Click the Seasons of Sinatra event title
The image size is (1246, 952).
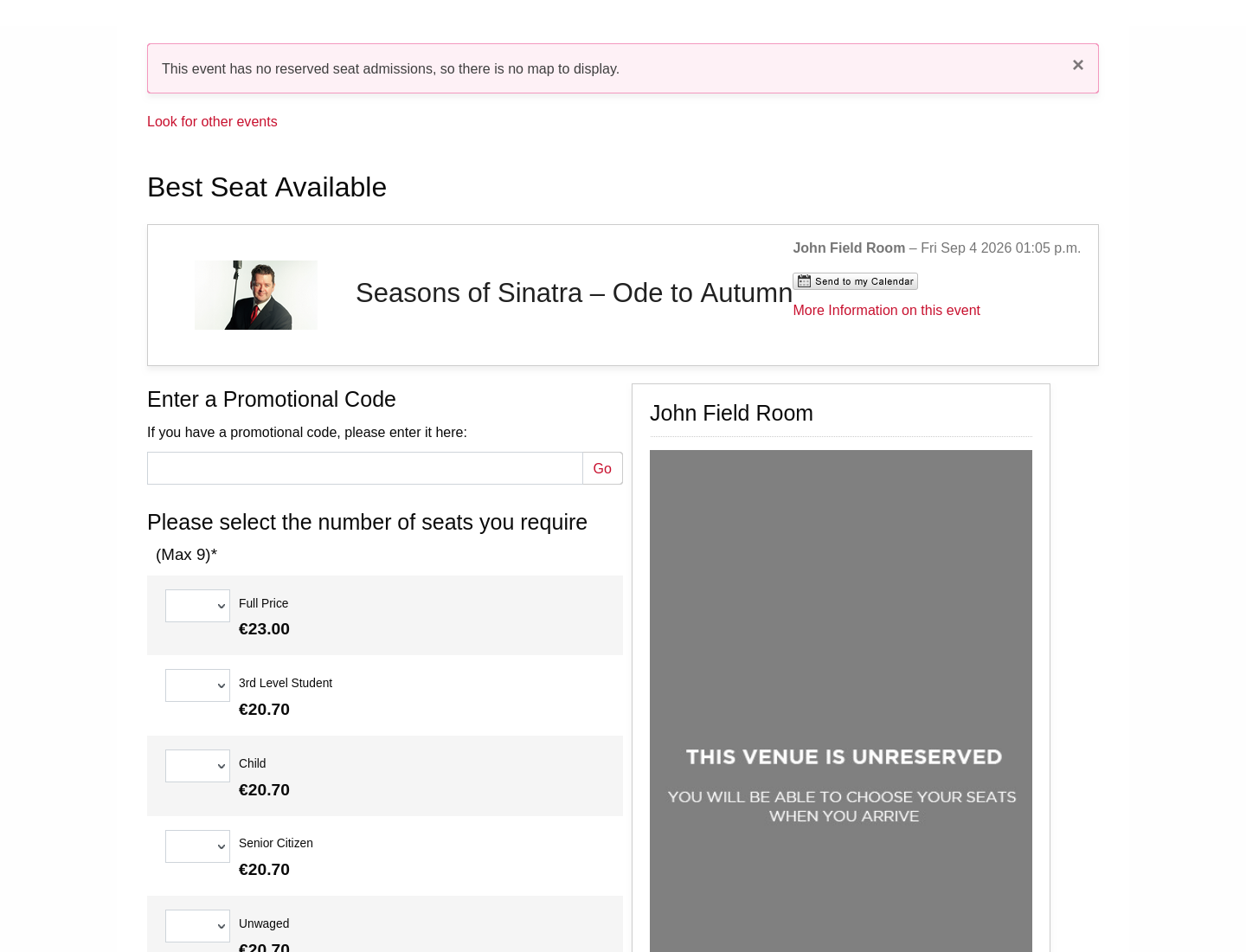pyautogui.click(x=574, y=293)
